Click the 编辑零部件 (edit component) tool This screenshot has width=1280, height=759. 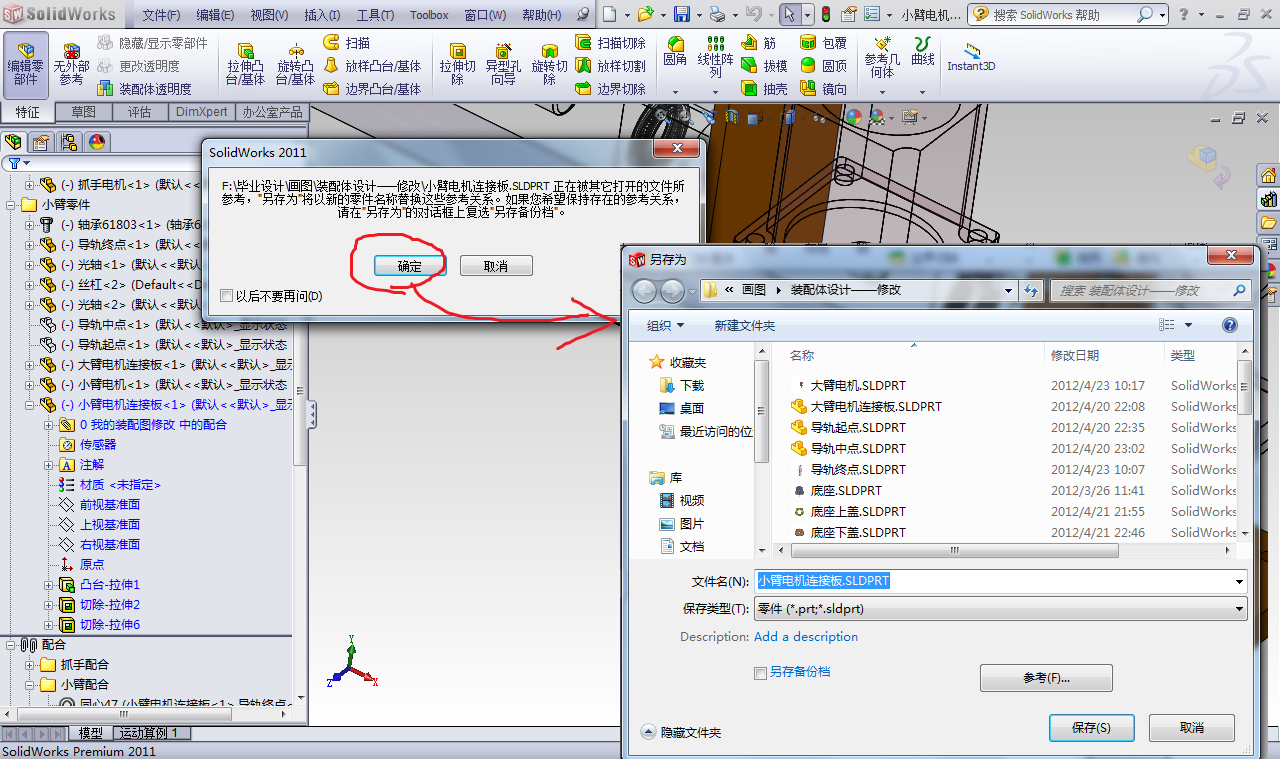click(25, 64)
